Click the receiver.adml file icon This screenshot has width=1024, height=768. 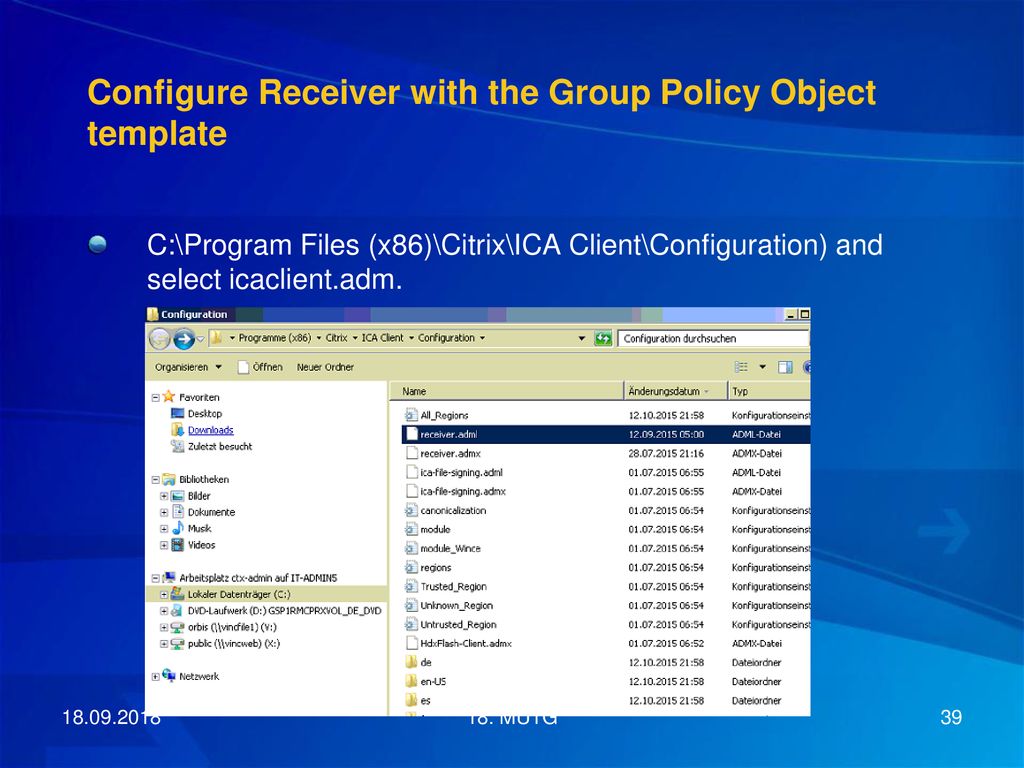pyautogui.click(x=411, y=434)
